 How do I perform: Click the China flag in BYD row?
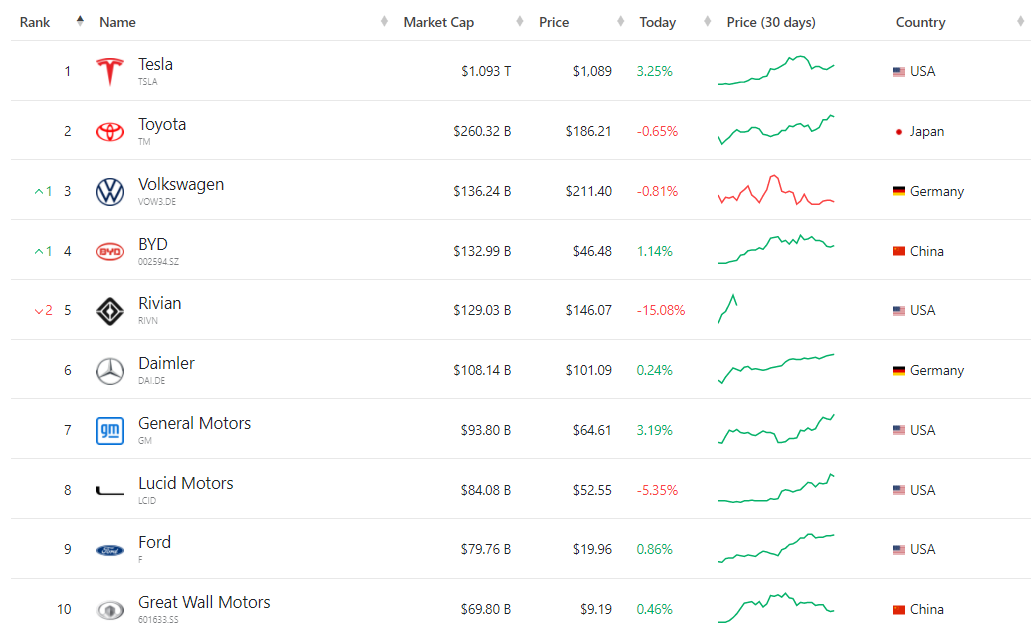point(898,251)
